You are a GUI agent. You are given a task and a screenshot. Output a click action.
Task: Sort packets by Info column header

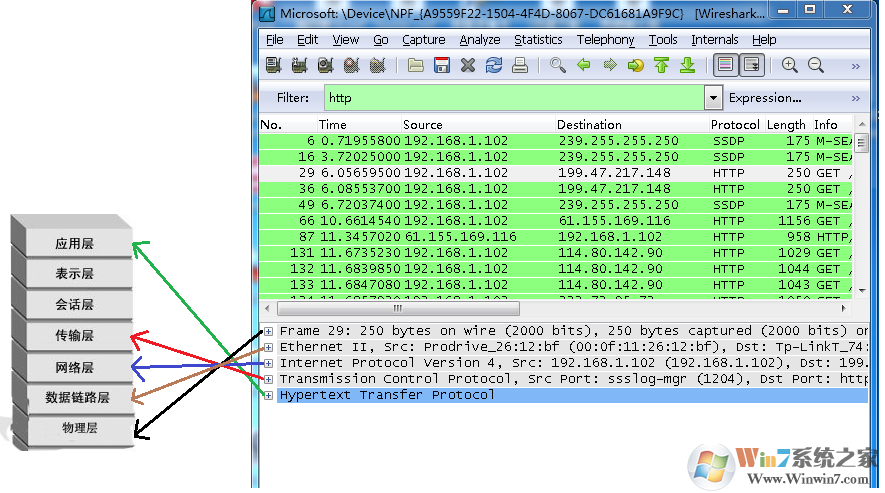pyautogui.click(x=833, y=125)
